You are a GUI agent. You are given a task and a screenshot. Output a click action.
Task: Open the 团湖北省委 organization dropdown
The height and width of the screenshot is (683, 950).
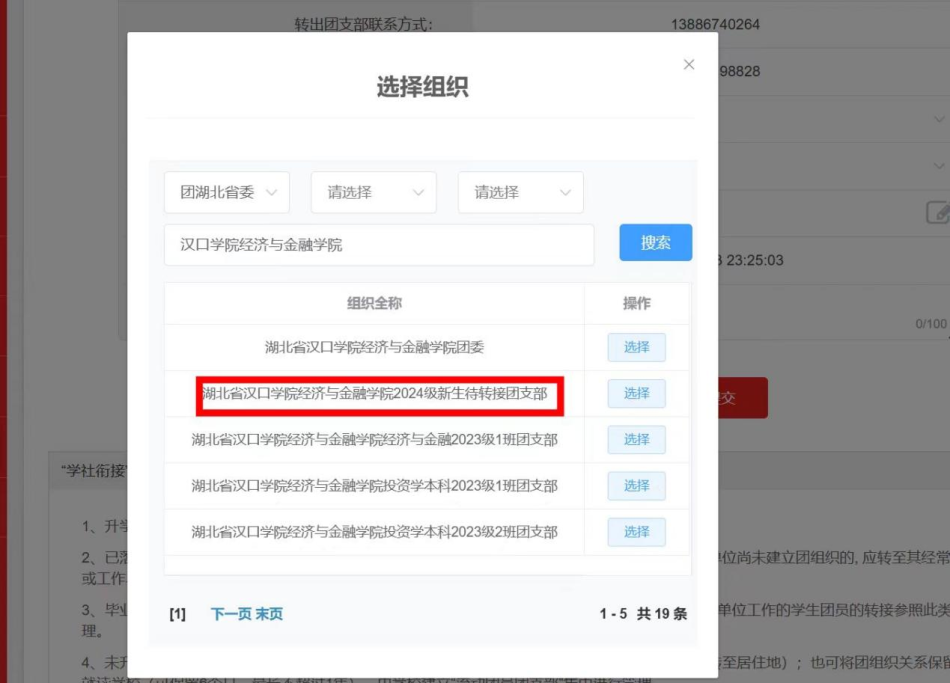click(226, 192)
